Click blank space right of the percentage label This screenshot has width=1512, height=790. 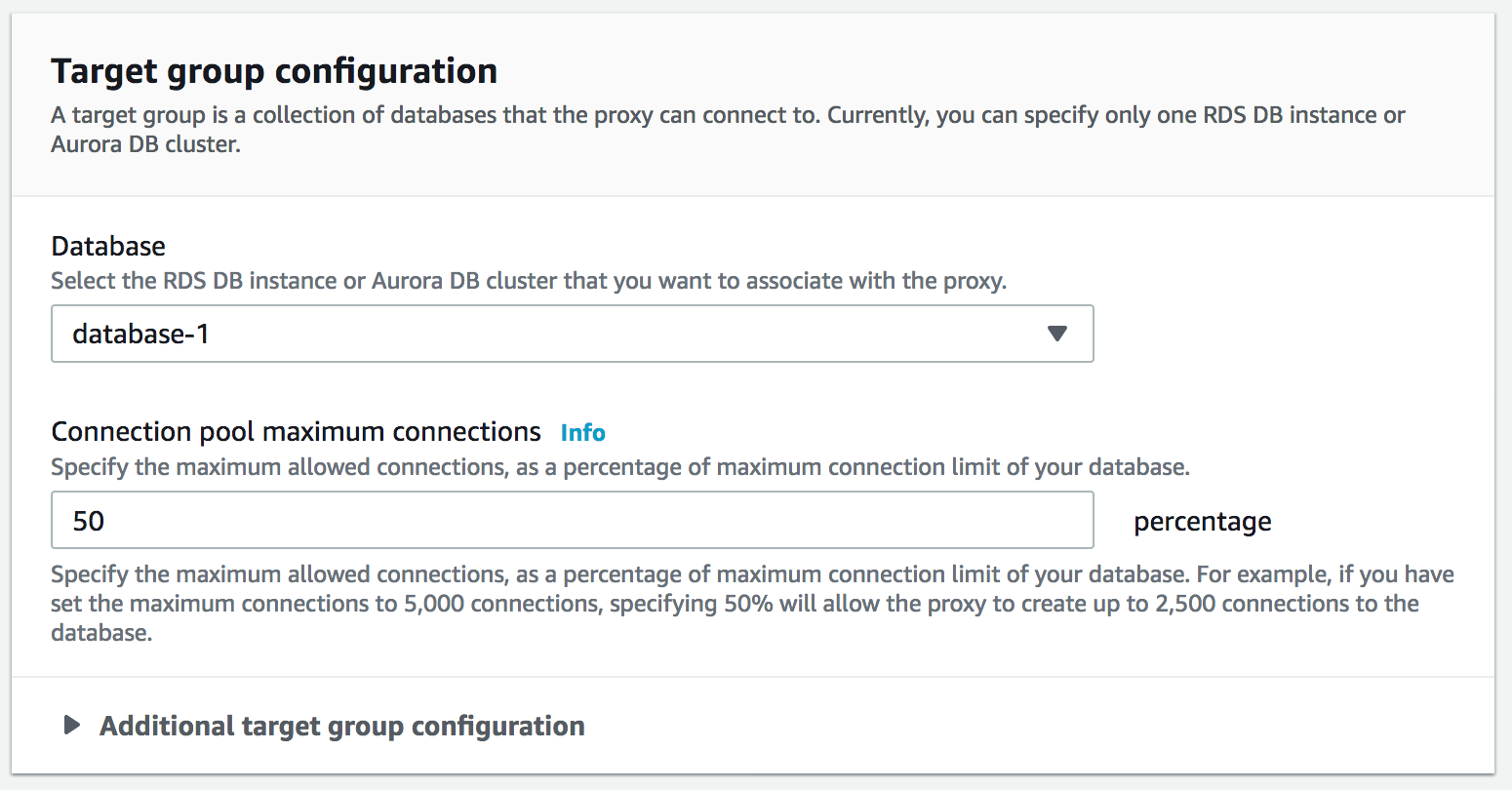1385,522
